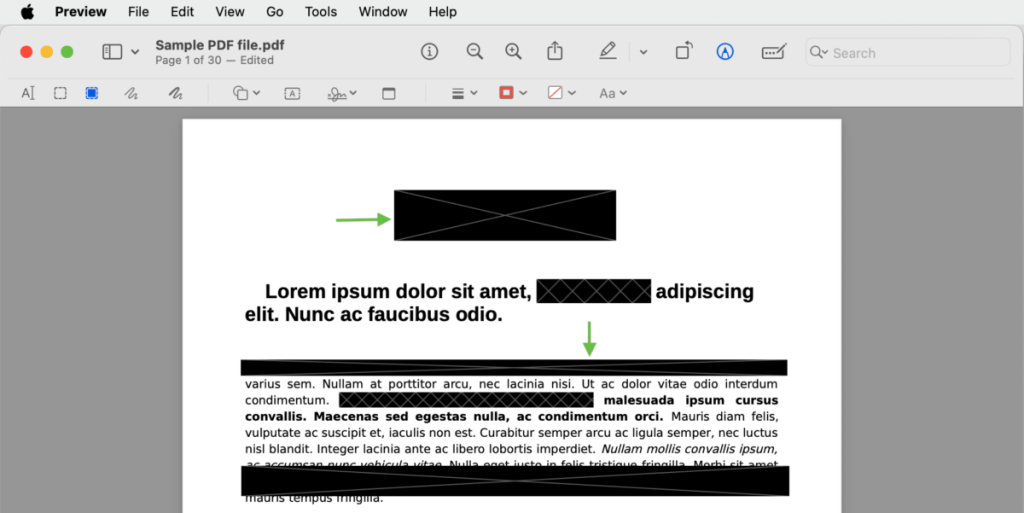Expand the Fill Color dropdown chevron

click(x=572, y=93)
